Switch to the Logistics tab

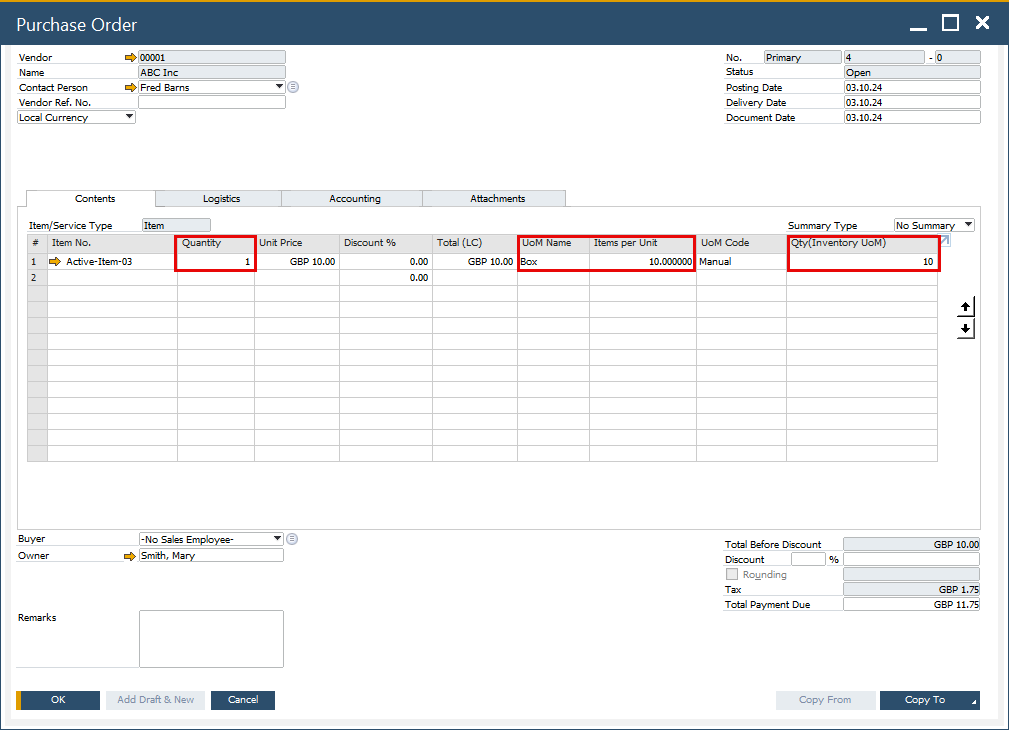coord(221,199)
